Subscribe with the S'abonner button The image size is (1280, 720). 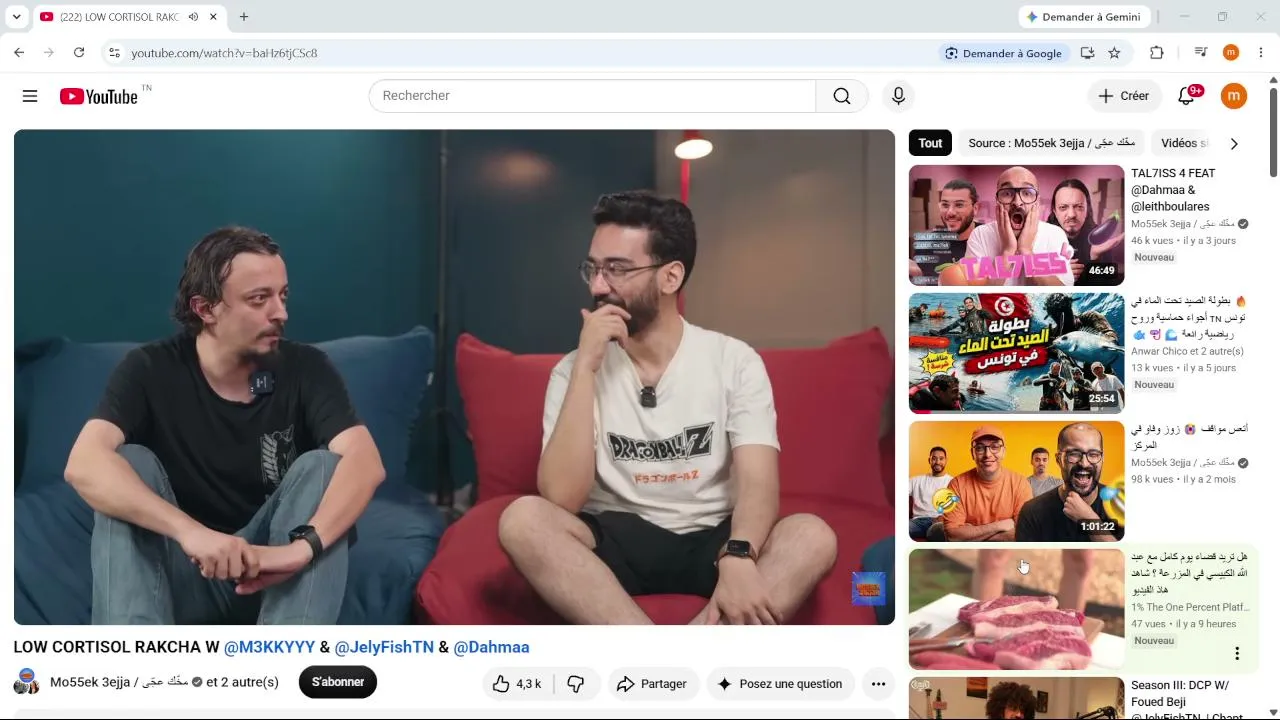pos(338,682)
